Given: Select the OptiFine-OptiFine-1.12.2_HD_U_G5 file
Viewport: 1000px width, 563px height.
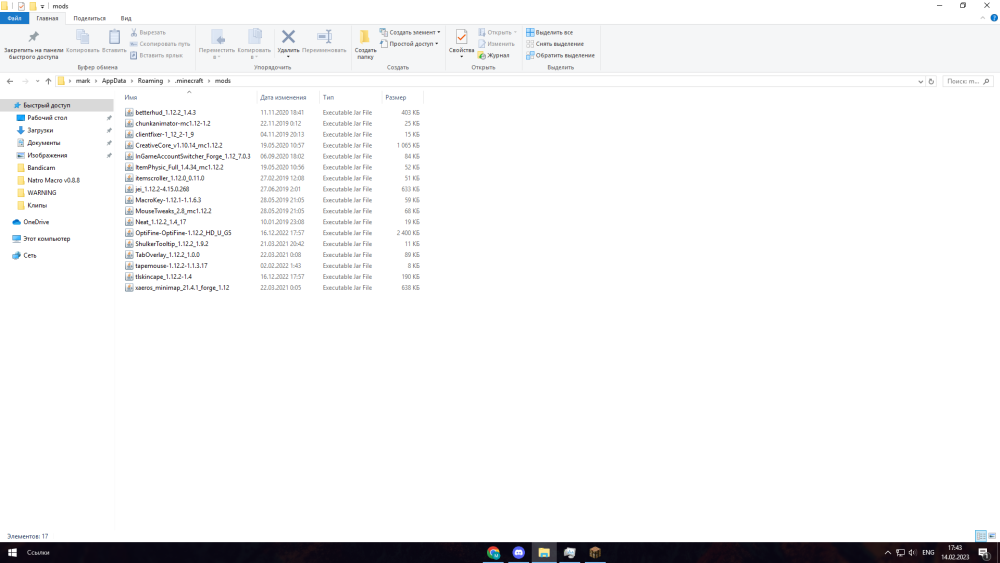Looking at the screenshot, I should click(x=183, y=233).
